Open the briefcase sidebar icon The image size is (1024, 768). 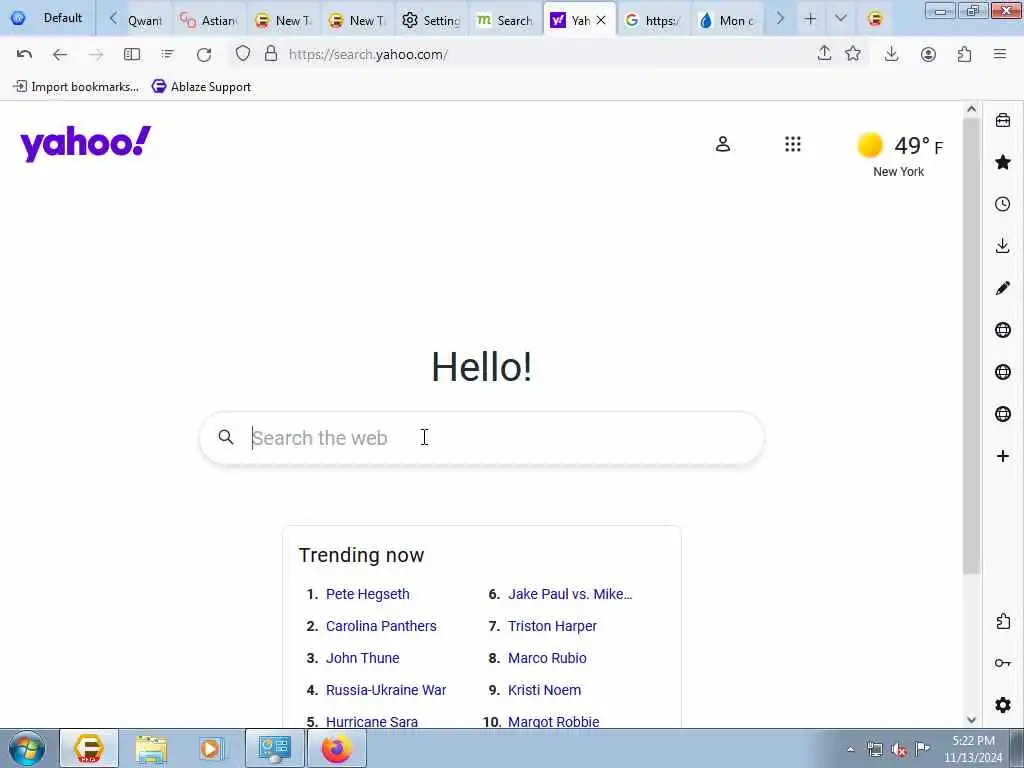(x=1003, y=120)
